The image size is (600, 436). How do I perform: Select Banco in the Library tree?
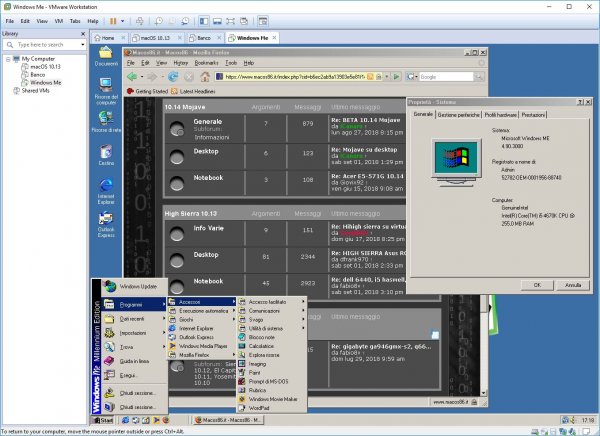point(38,75)
